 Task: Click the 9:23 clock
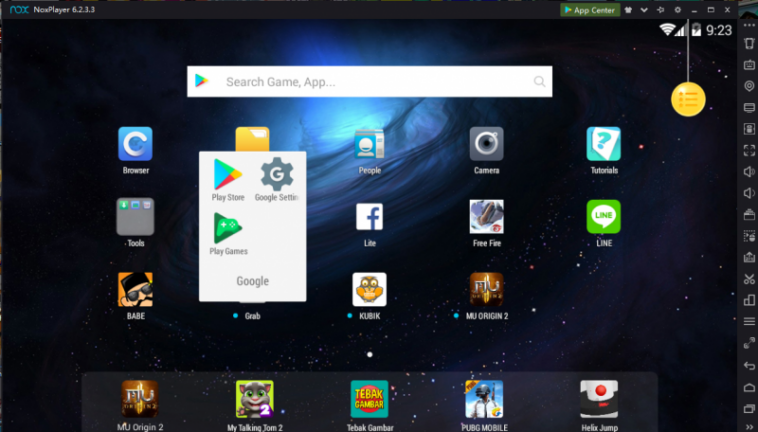719,30
